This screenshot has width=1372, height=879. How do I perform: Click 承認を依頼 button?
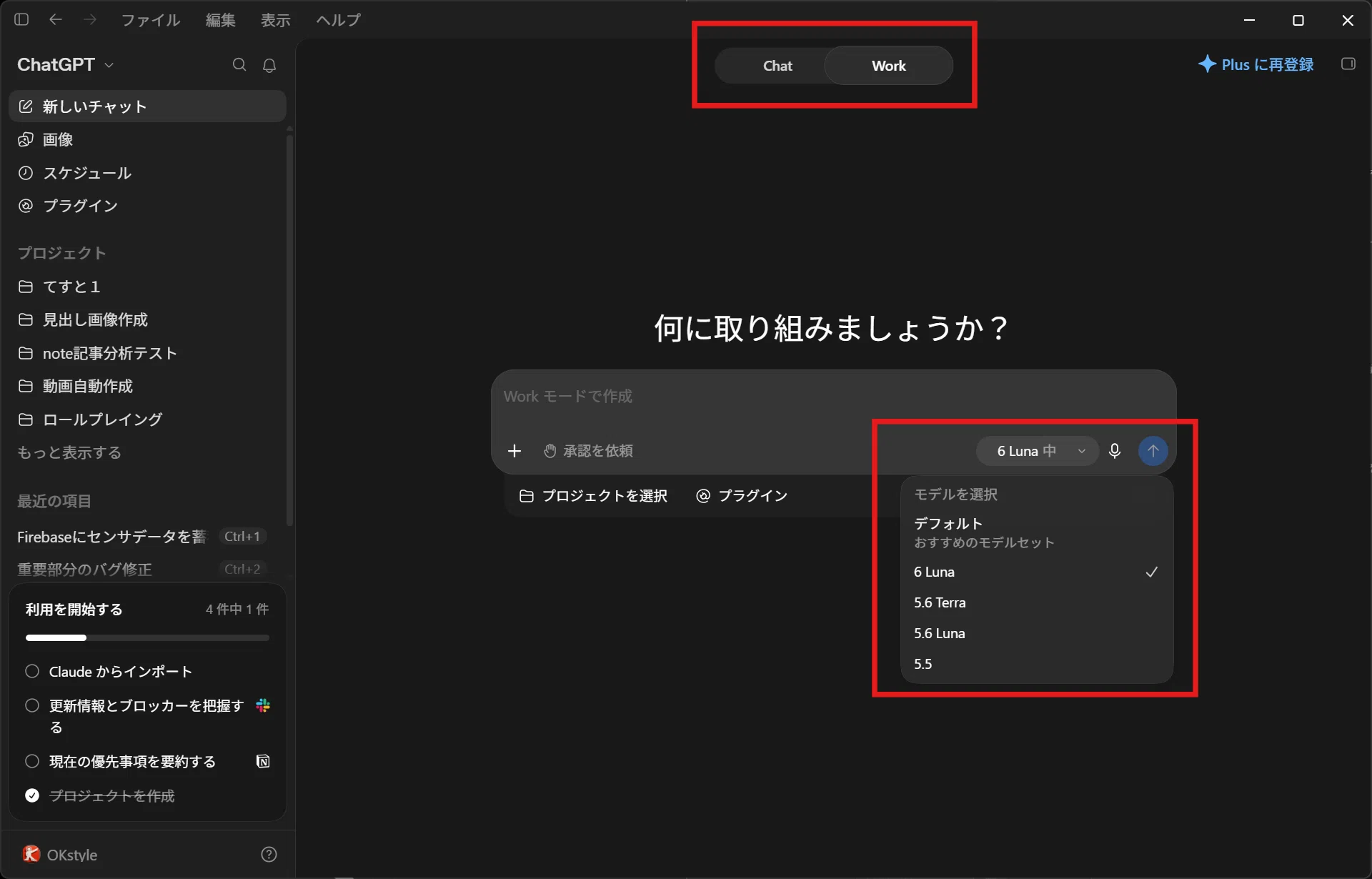589,451
